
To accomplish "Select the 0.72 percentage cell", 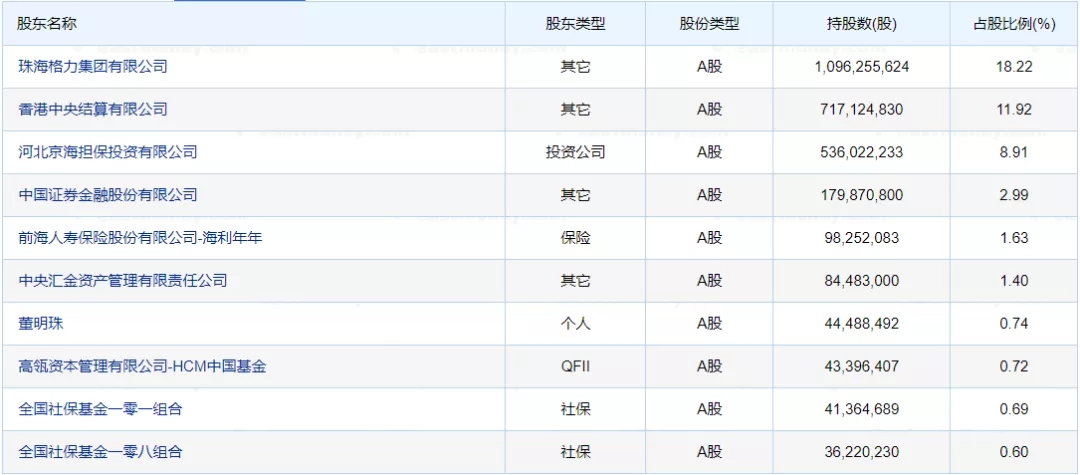I will point(1013,366).
